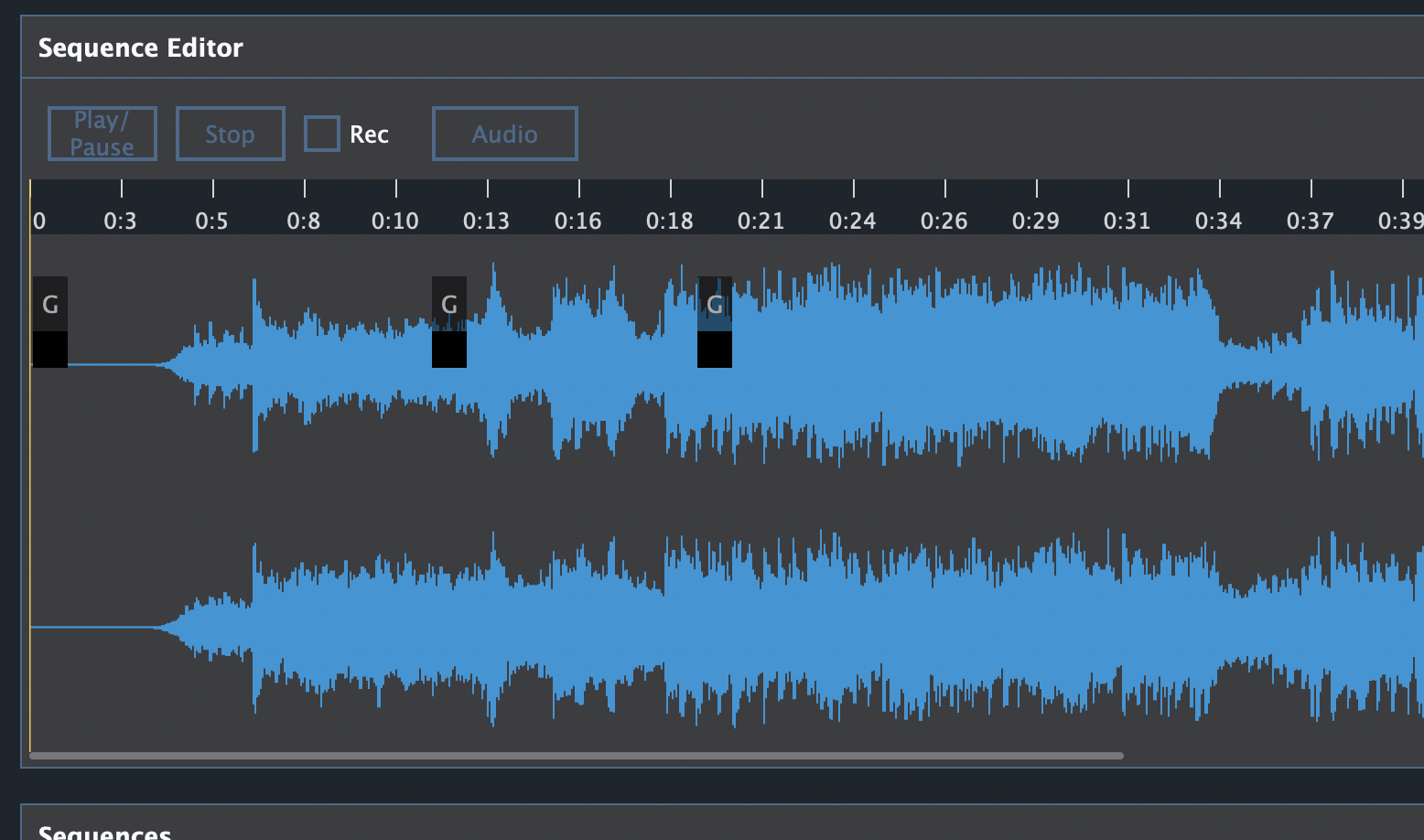Click black block under the highlighted G marker
Image resolution: width=1424 pixels, height=840 pixels.
pos(714,350)
